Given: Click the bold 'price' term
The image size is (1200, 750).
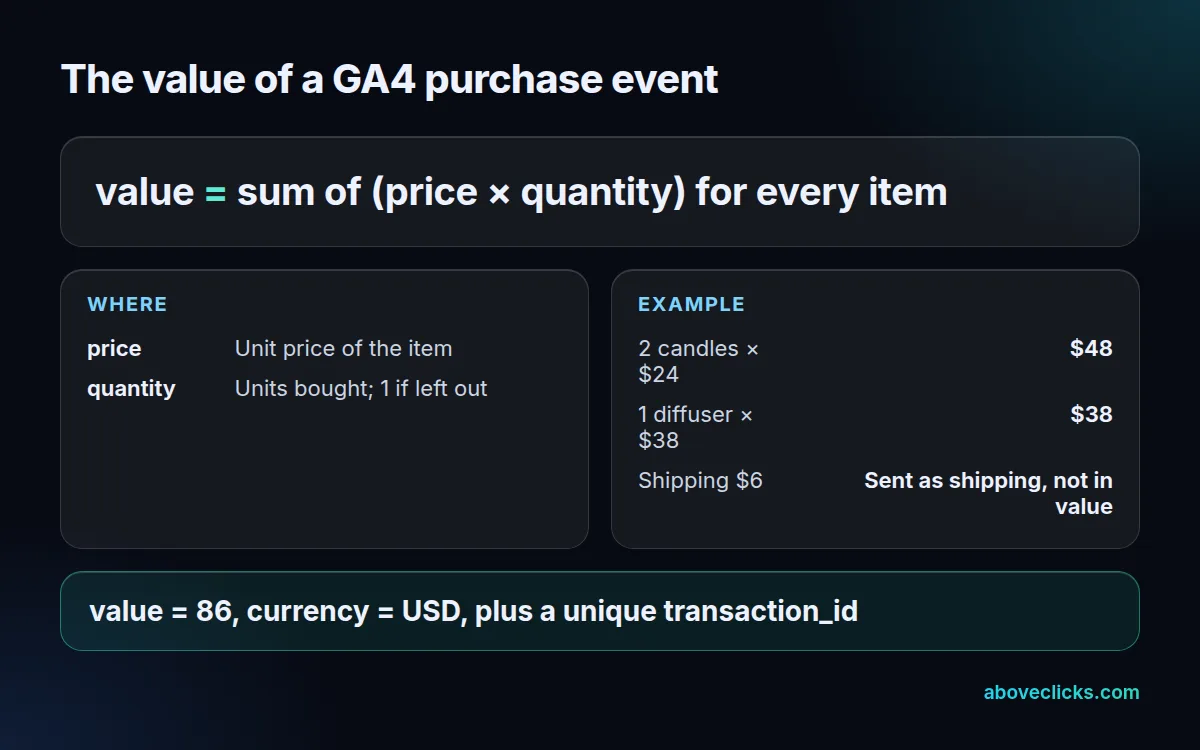Looking at the screenshot, I should coord(114,349).
